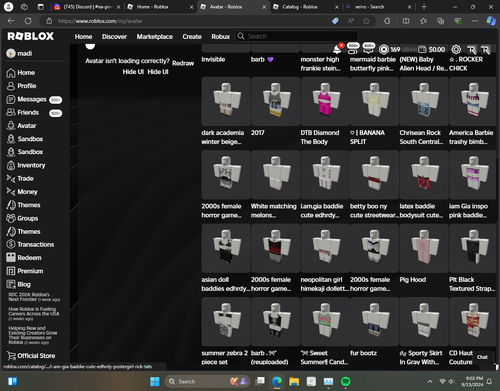500x391 pixels.
Task: Open the Windows Start menu
Action: click(x=155, y=381)
